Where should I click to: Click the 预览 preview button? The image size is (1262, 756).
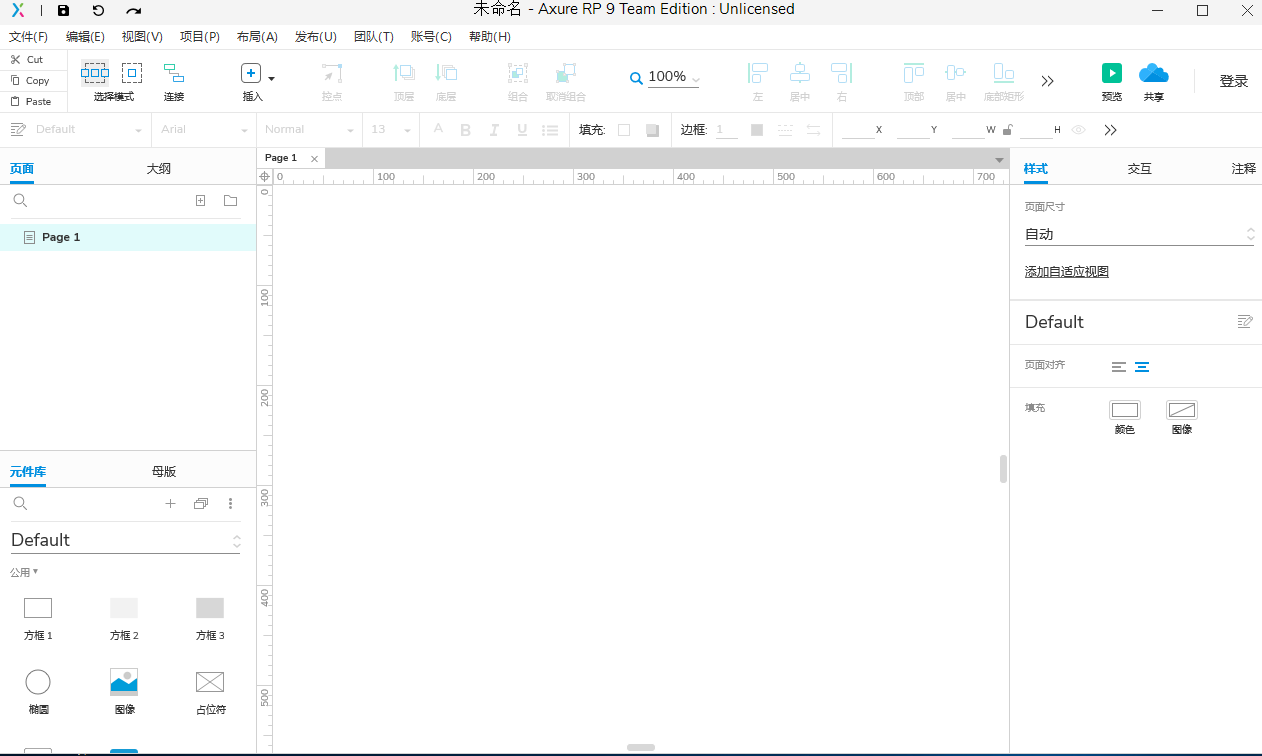pyautogui.click(x=1112, y=73)
